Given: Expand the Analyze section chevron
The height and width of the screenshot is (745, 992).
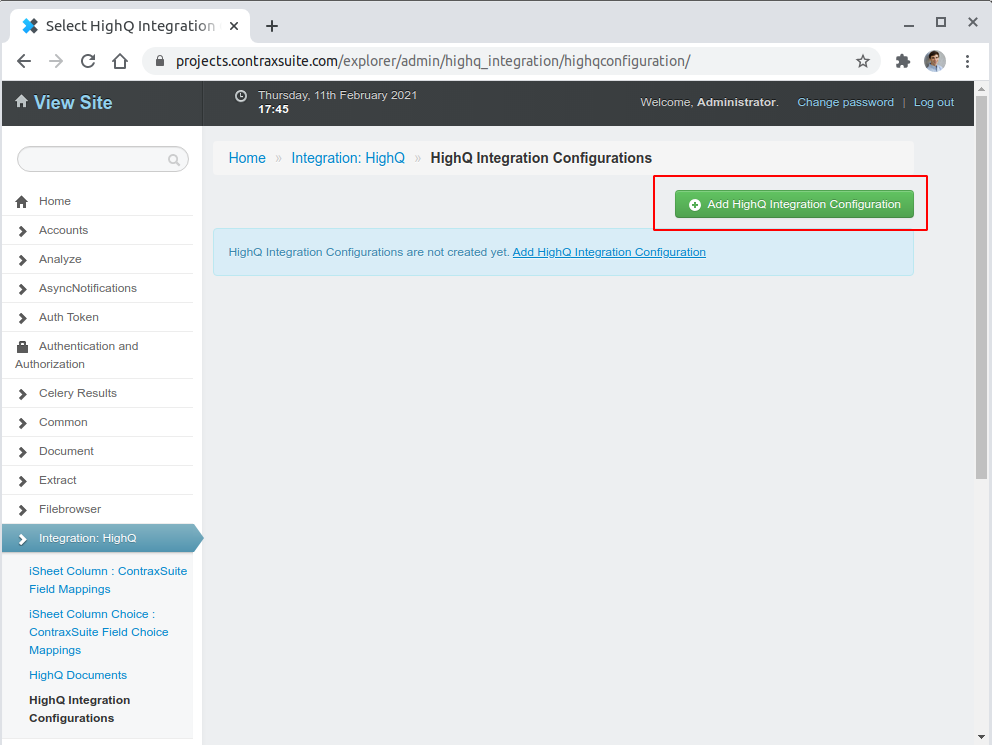Looking at the screenshot, I should pyautogui.click(x=23, y=261).
